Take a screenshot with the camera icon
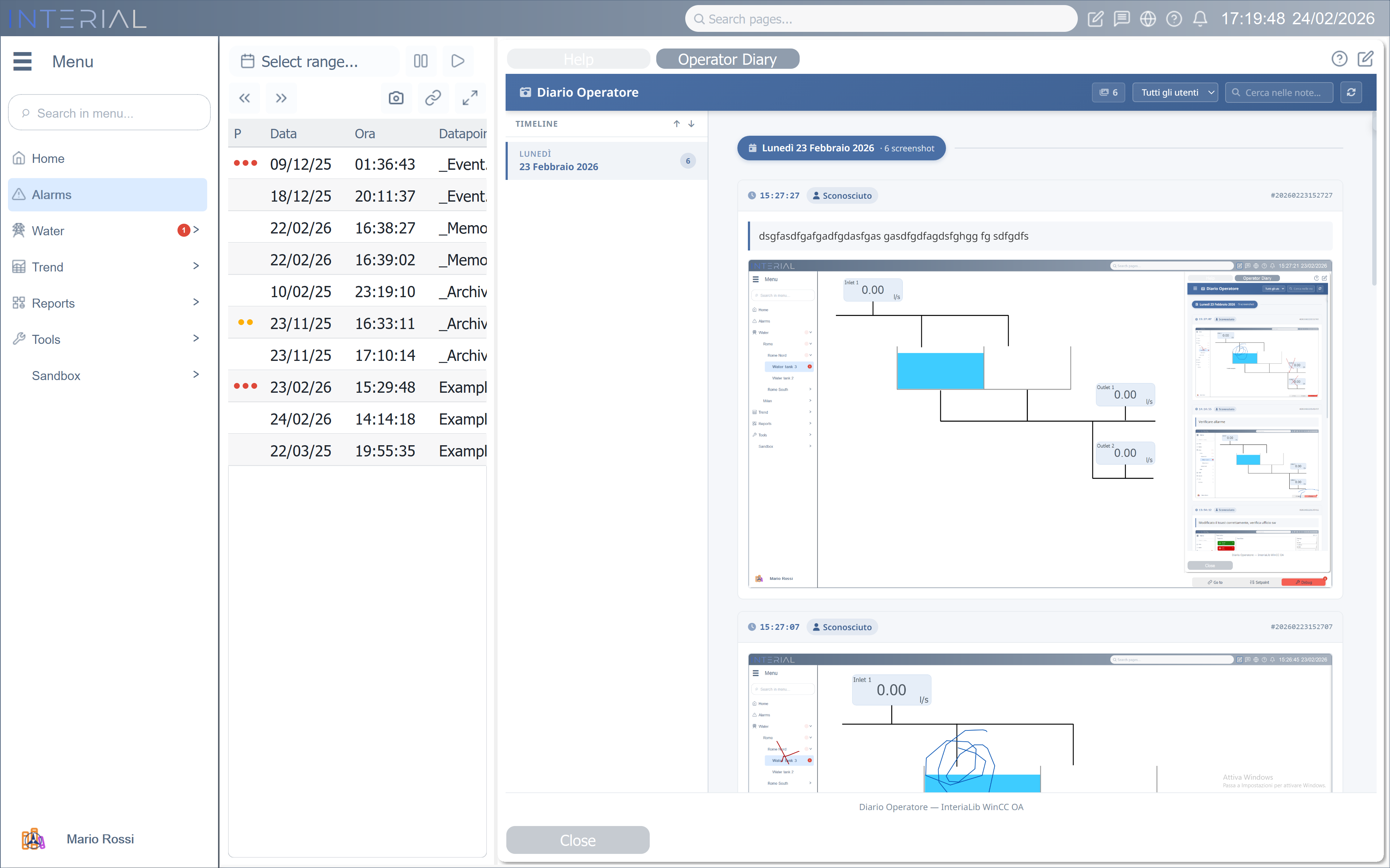Viewport: 1390px width, 868px height. pyautogui.click(x=396, y=98)
